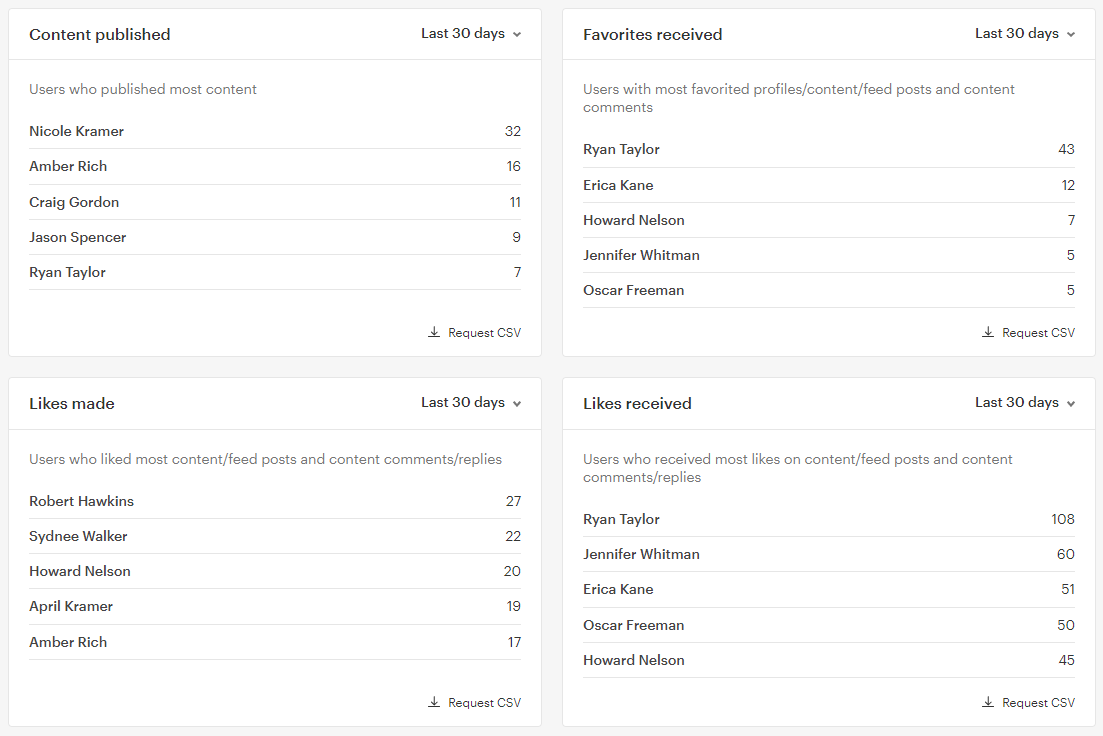Open Ryan Taylor row in Favorites received
This screenshot has height=736, width=1103.
coord(829,150)
